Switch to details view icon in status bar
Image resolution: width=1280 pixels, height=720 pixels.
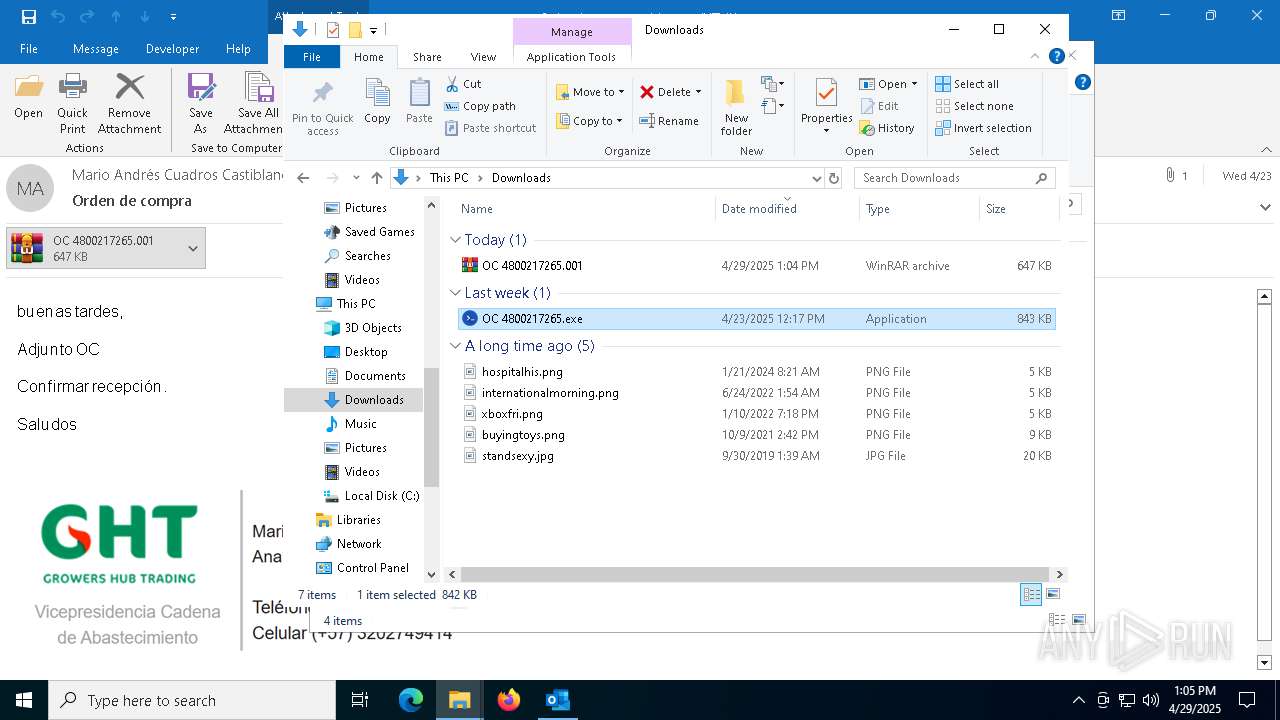[x=1031, y=594]
